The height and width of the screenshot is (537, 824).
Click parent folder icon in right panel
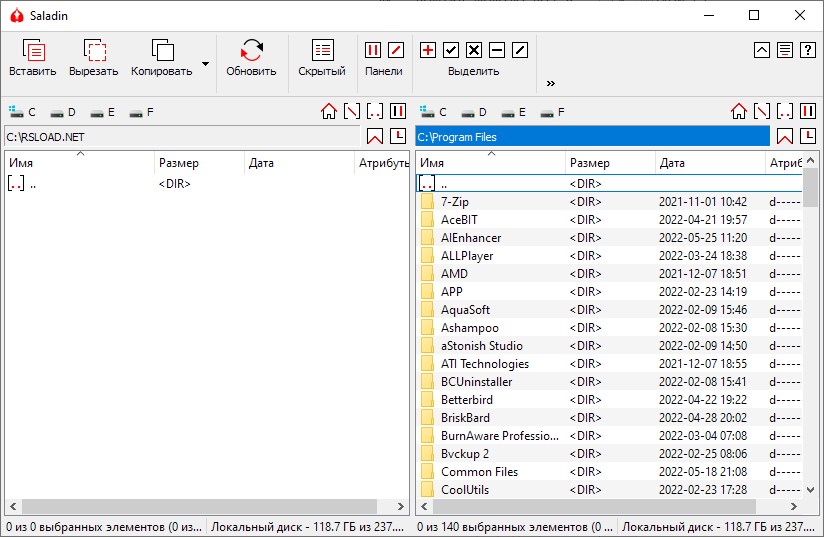click(785, 111)
